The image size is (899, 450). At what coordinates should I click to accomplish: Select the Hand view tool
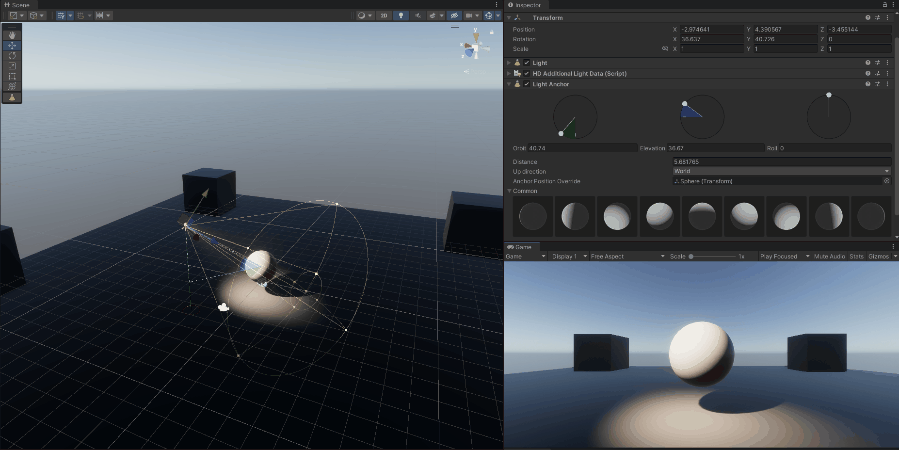pos(12,35)
